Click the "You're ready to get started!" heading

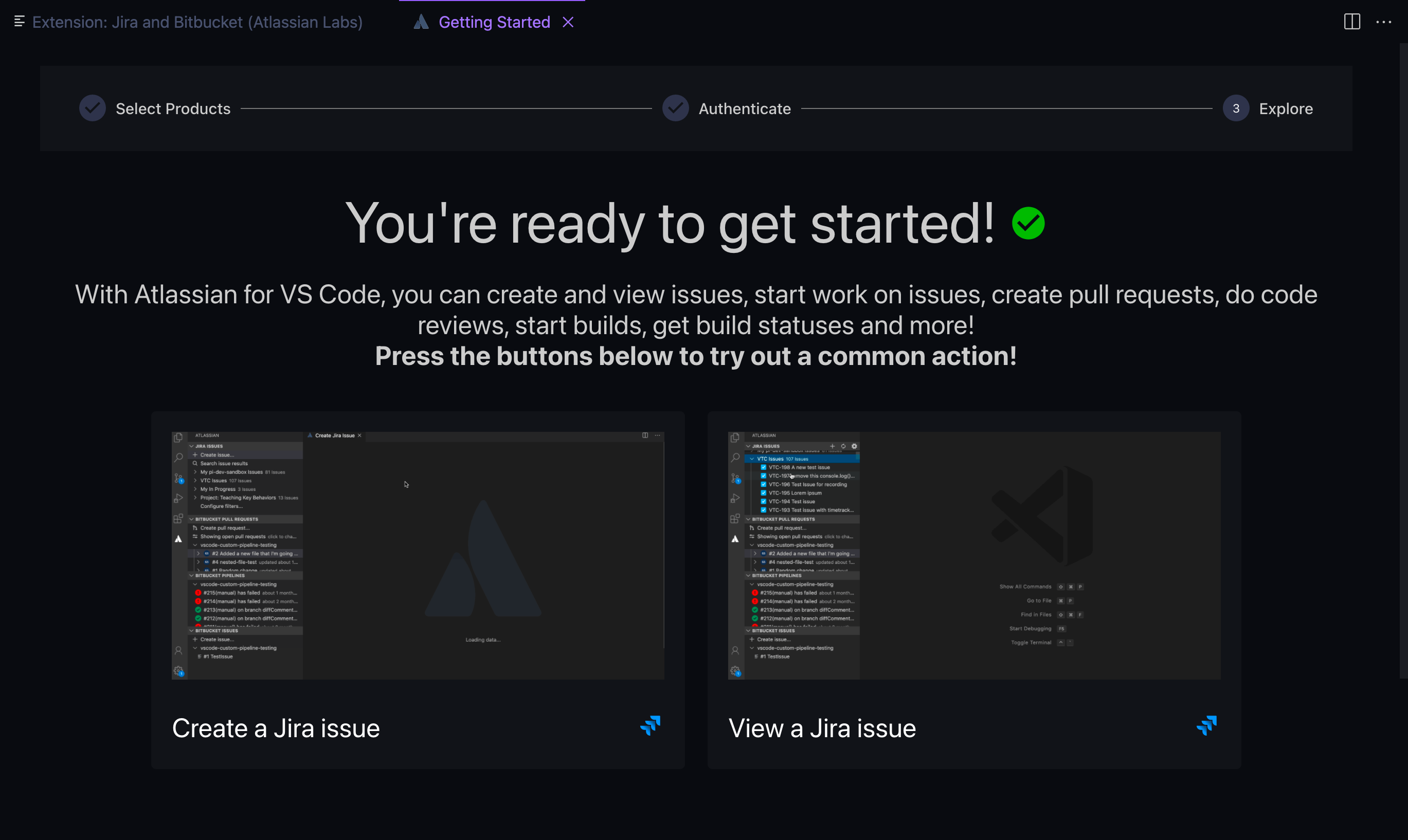[670, 224]
